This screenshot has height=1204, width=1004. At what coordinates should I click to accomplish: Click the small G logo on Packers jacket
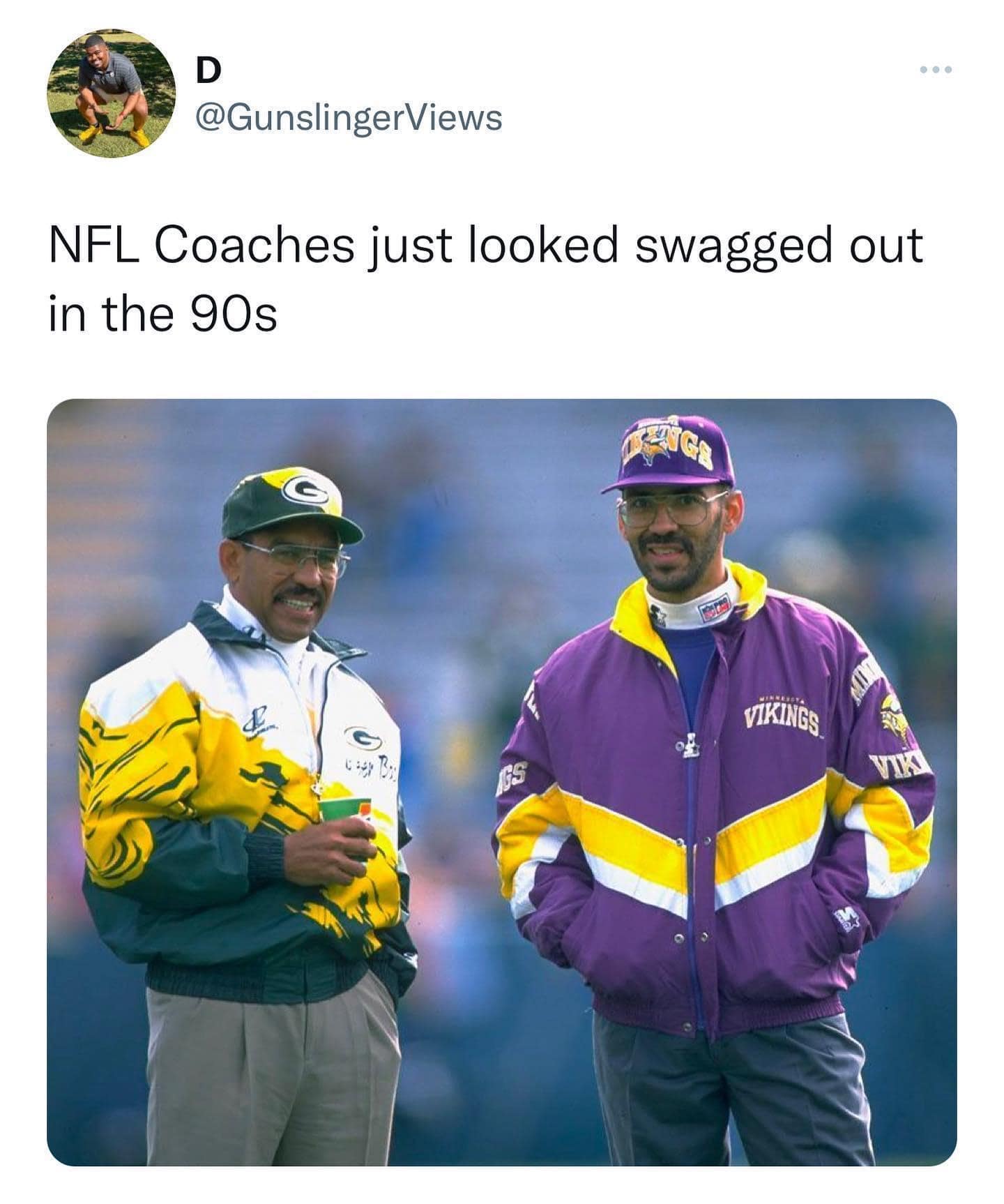tap(362, 737)
